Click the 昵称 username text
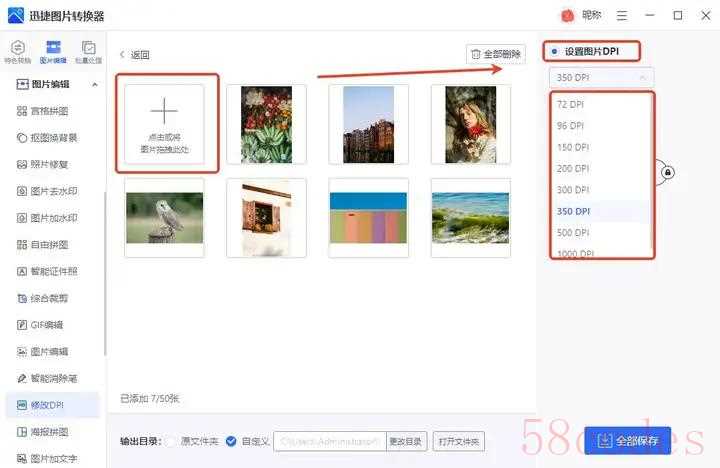 (x=591, y=16)
